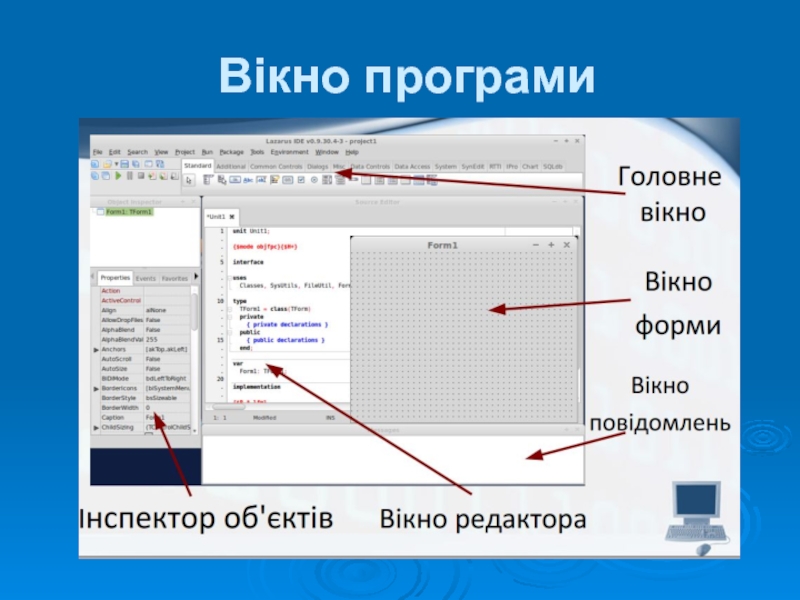Image resolution: width=800 pixels, height=600 pixels.
Task: Switch to the Dialogs palette tab
Action: pyautogui.click(x=317, y=166)
